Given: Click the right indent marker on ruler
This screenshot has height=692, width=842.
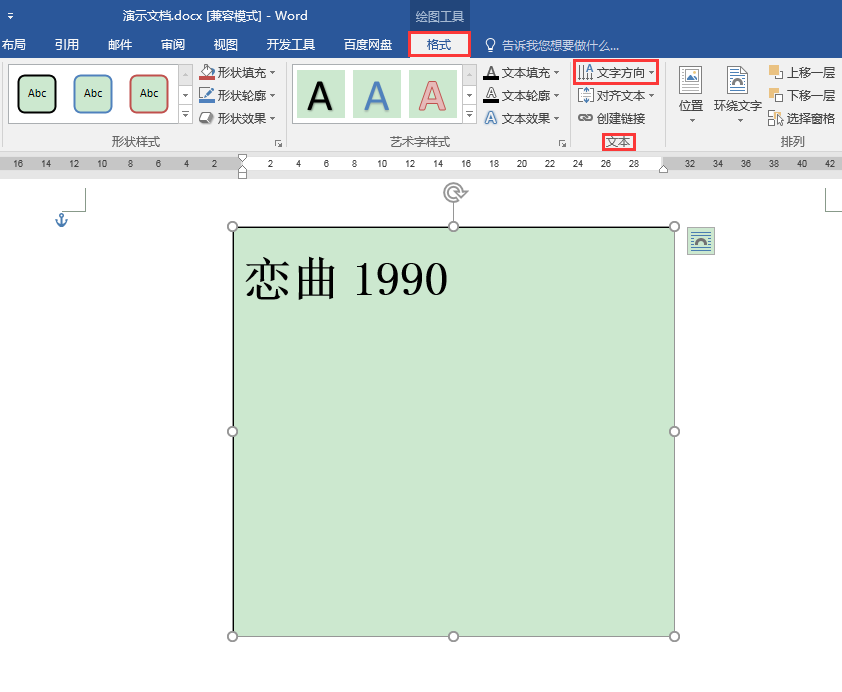Looking at the screenshot, I should click(664, 169).
